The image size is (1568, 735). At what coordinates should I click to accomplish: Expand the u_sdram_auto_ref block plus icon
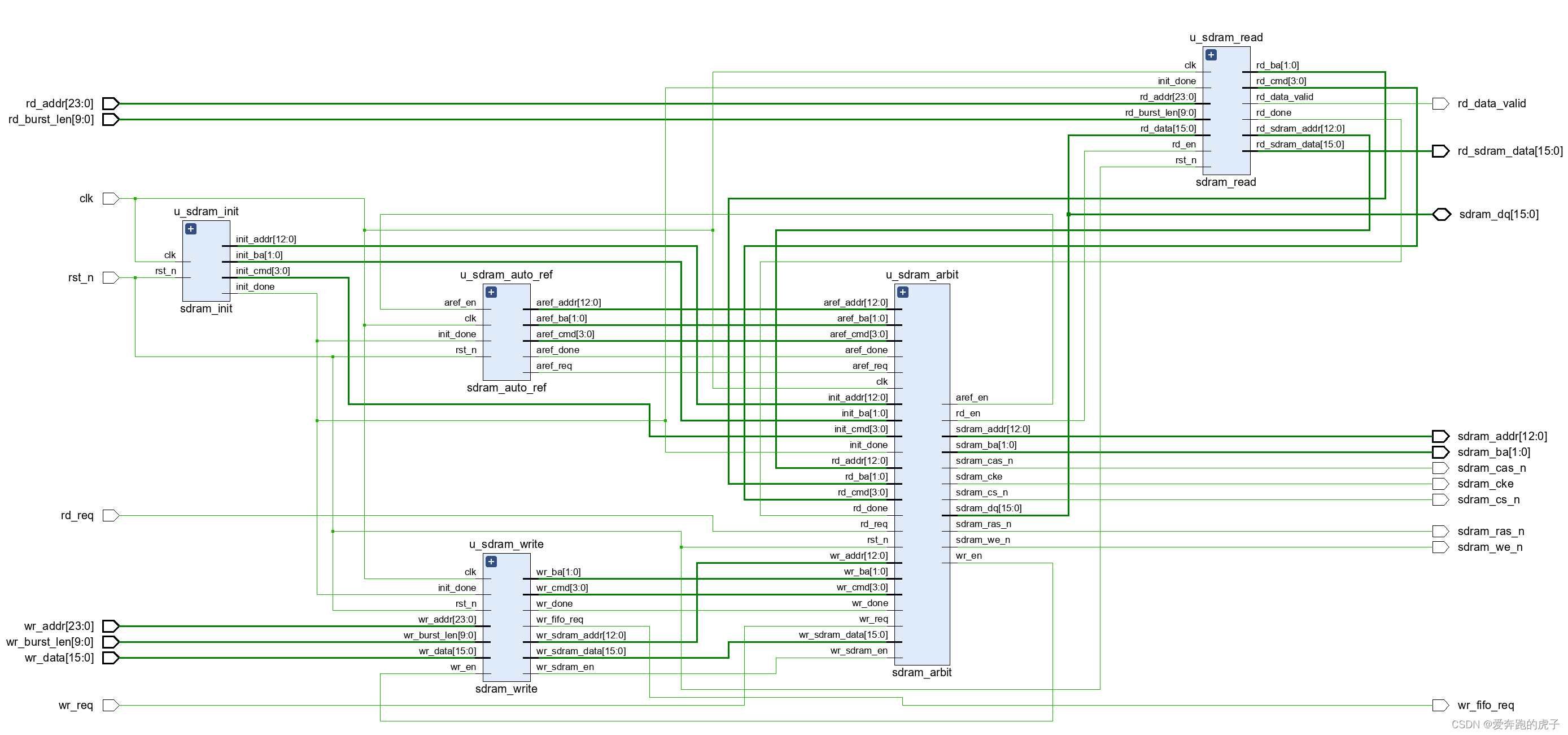491,292
